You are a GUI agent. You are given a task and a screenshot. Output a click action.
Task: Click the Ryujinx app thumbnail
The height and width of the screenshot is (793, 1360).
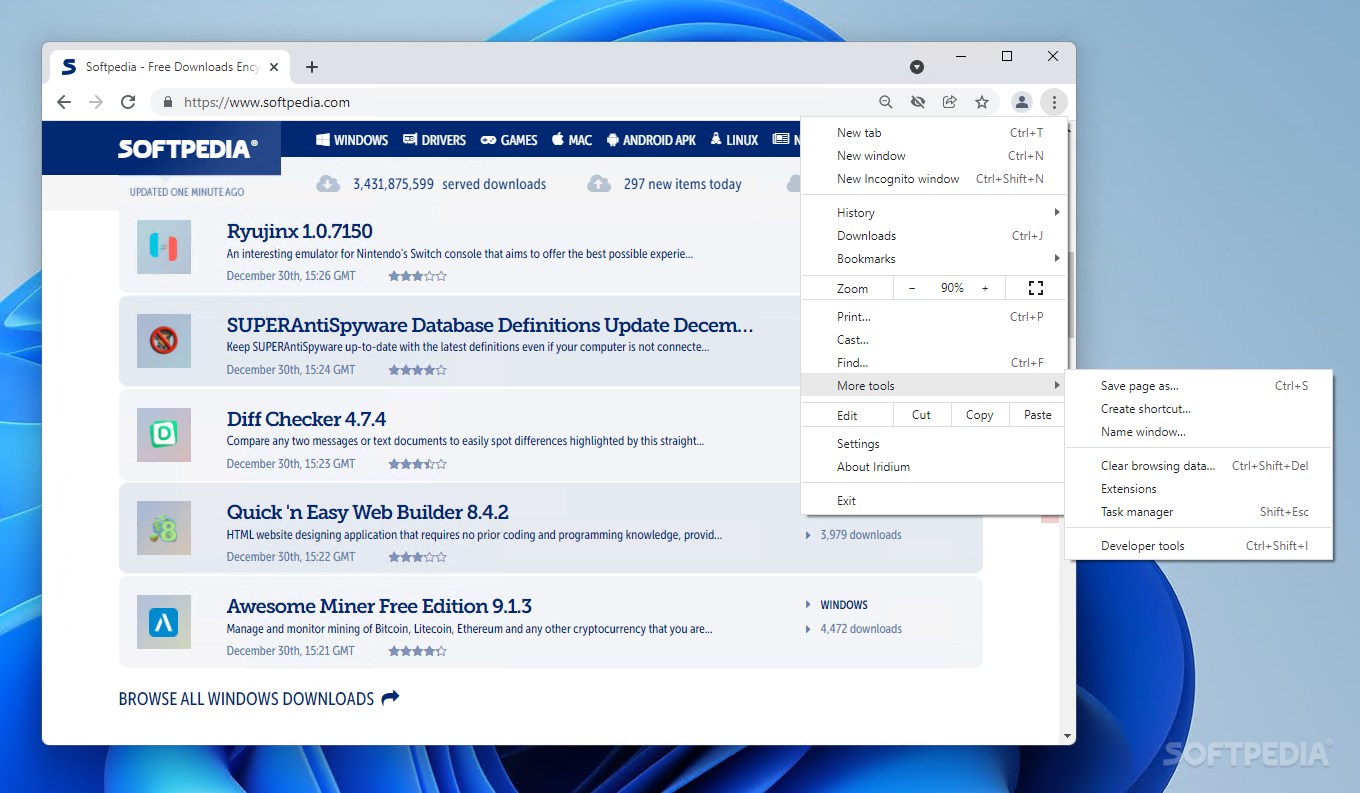164,247
